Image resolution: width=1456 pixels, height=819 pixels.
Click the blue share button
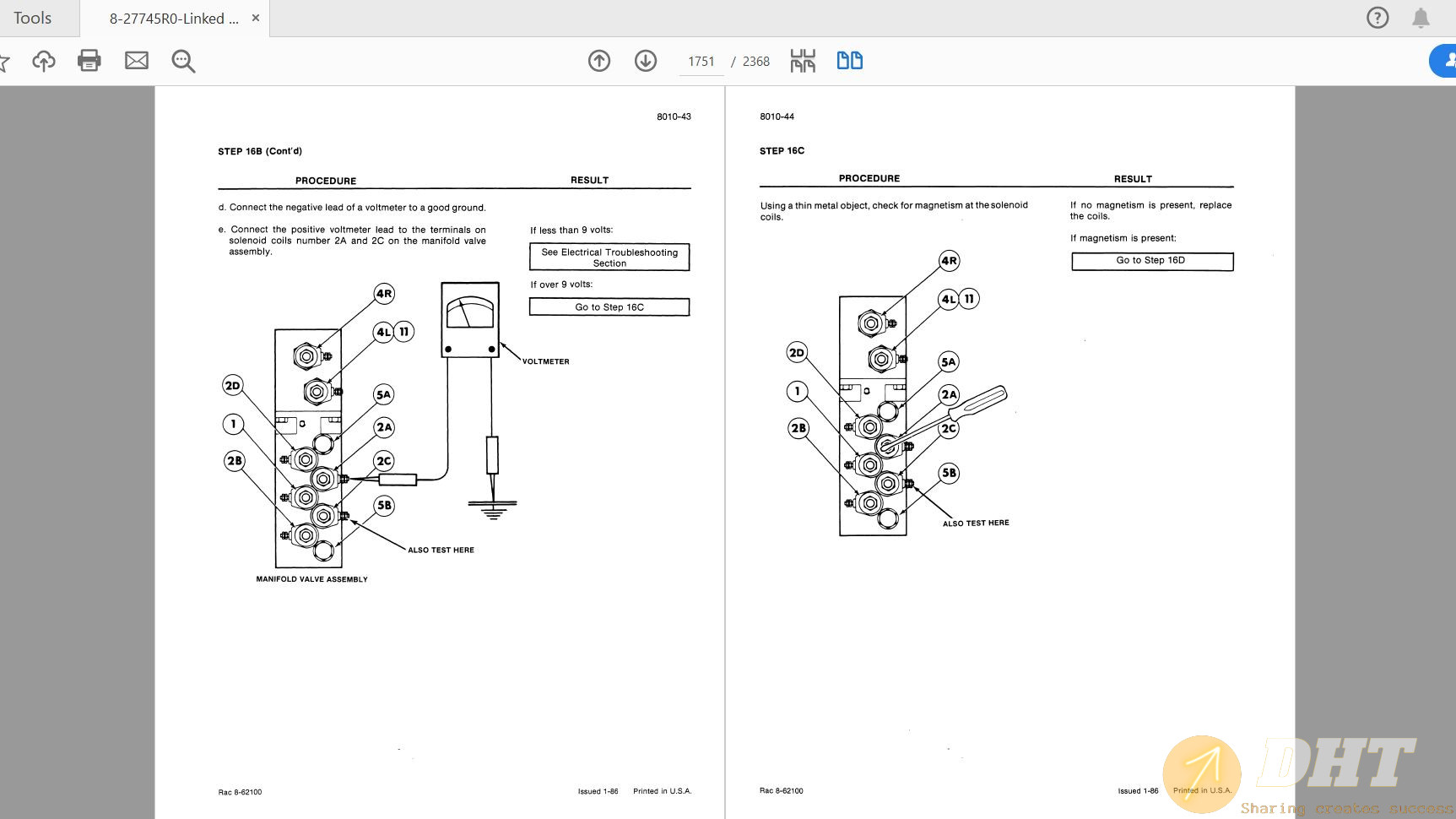[x=1445, y=61]
